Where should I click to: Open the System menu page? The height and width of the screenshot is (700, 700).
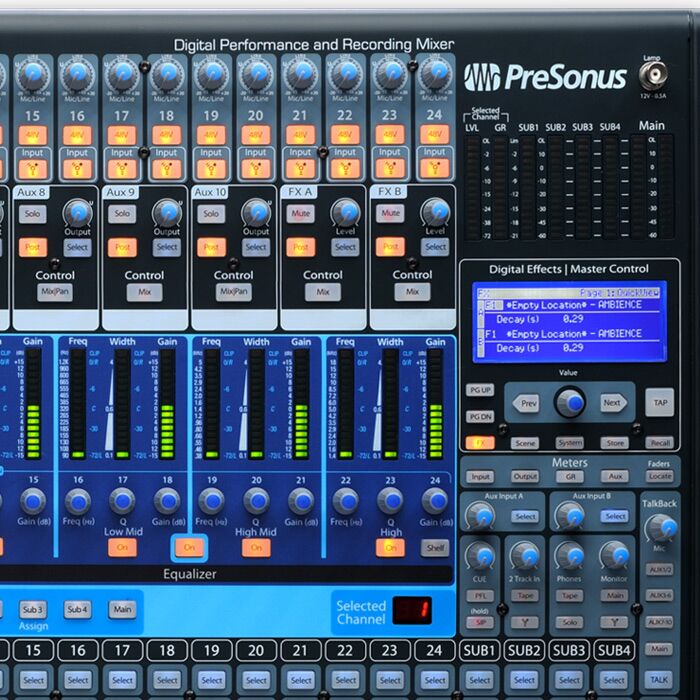(x=570, y=442)
